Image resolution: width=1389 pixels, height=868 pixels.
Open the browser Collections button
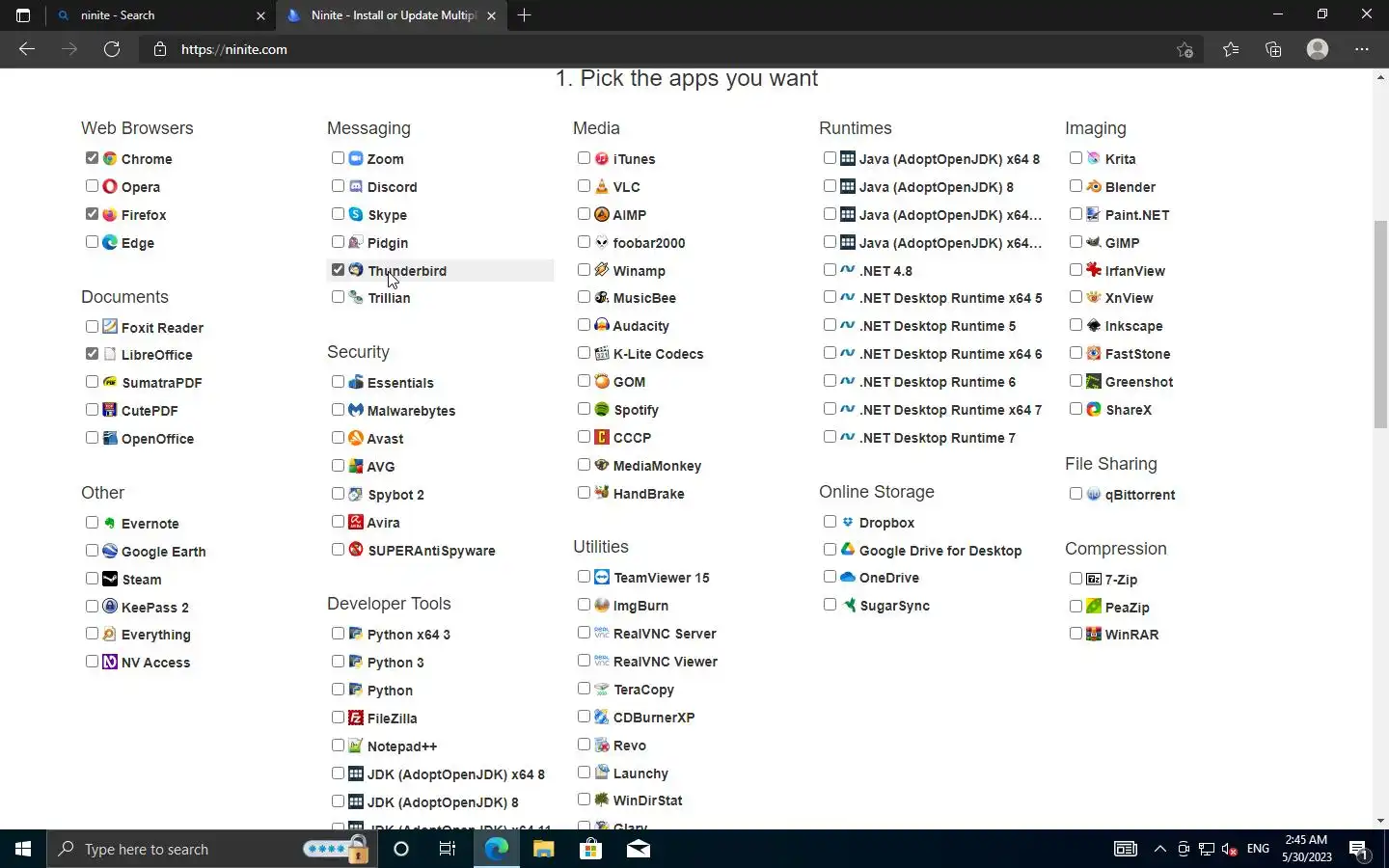click(x=1273, y=49)
